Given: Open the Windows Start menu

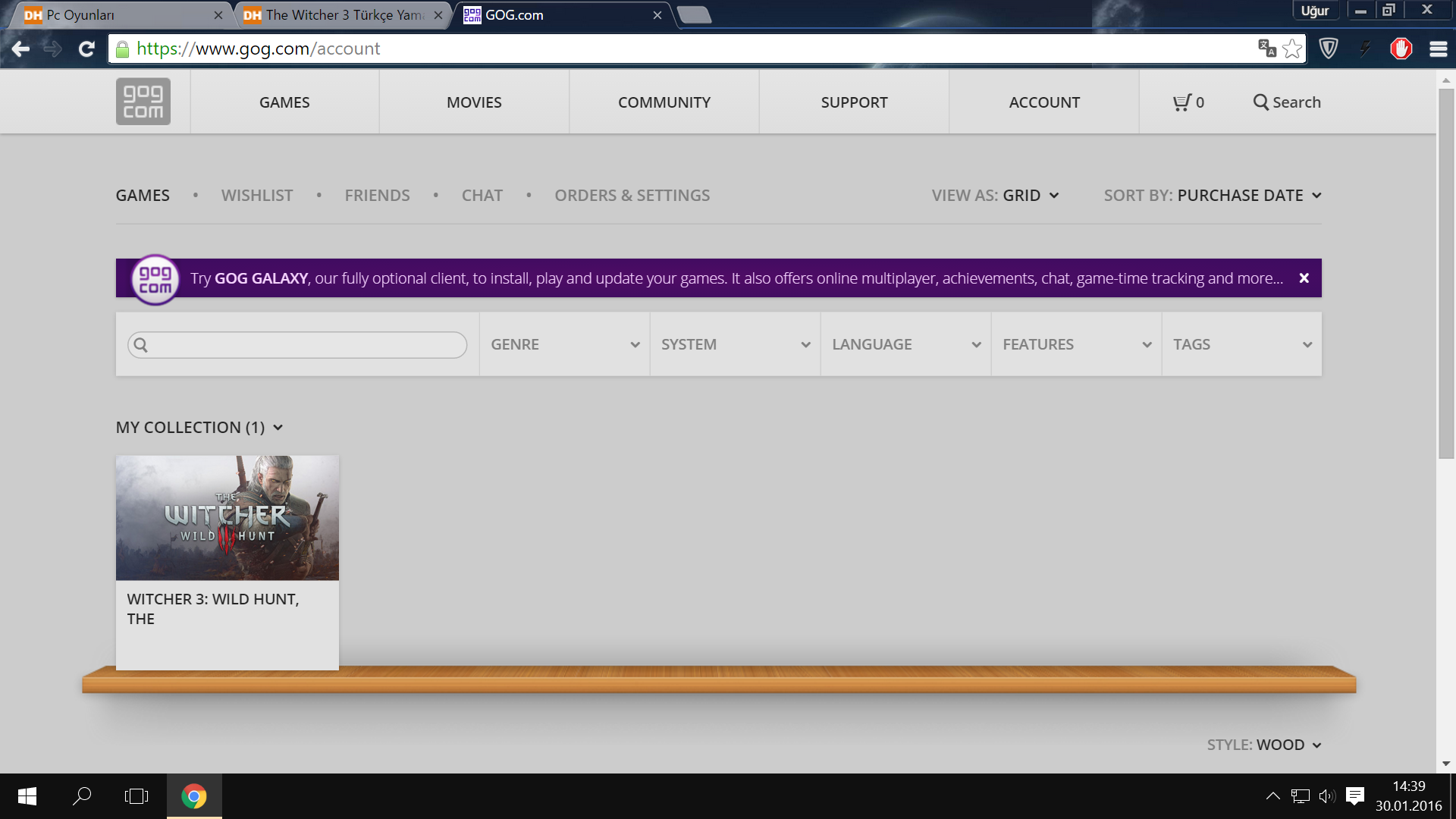Looking at the screenshot, I should pos(27,796).
